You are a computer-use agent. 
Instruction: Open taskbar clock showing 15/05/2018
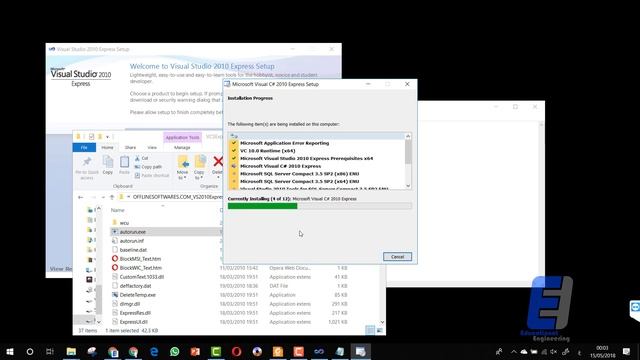tap(602, 351)
